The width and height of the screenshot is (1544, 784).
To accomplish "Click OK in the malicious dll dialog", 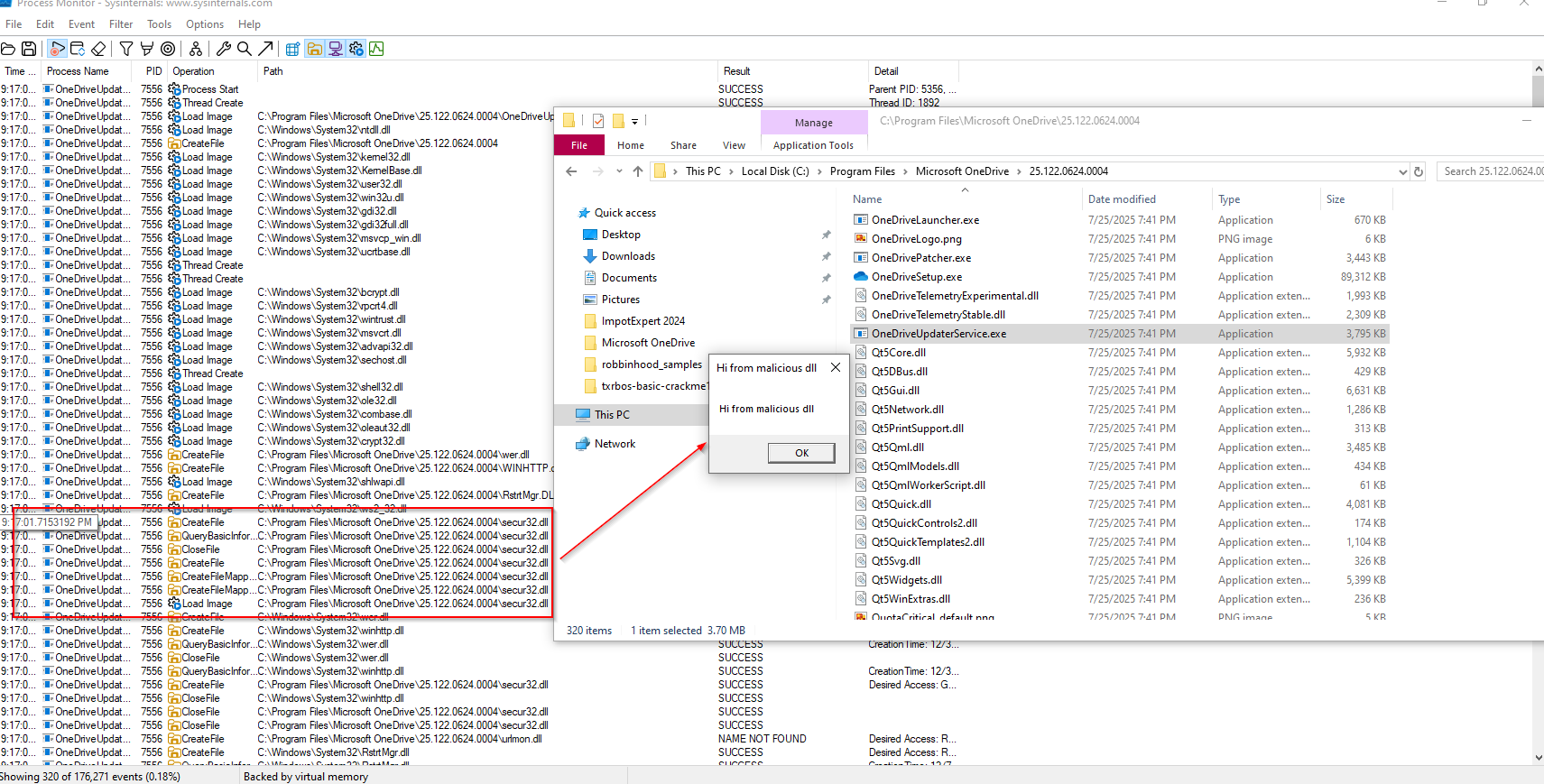I will 801,453.
